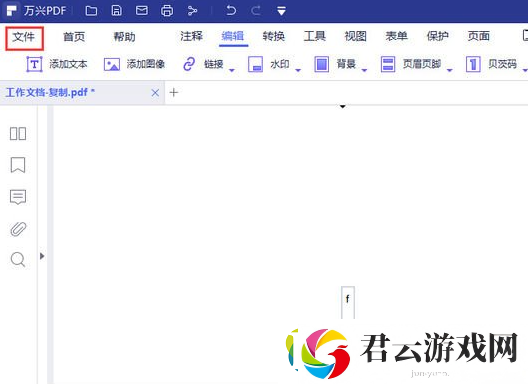The image size is (528, 384).
Task: Save the document using the floppy icon
Action: pyautogui.click(x=117, y=11)
